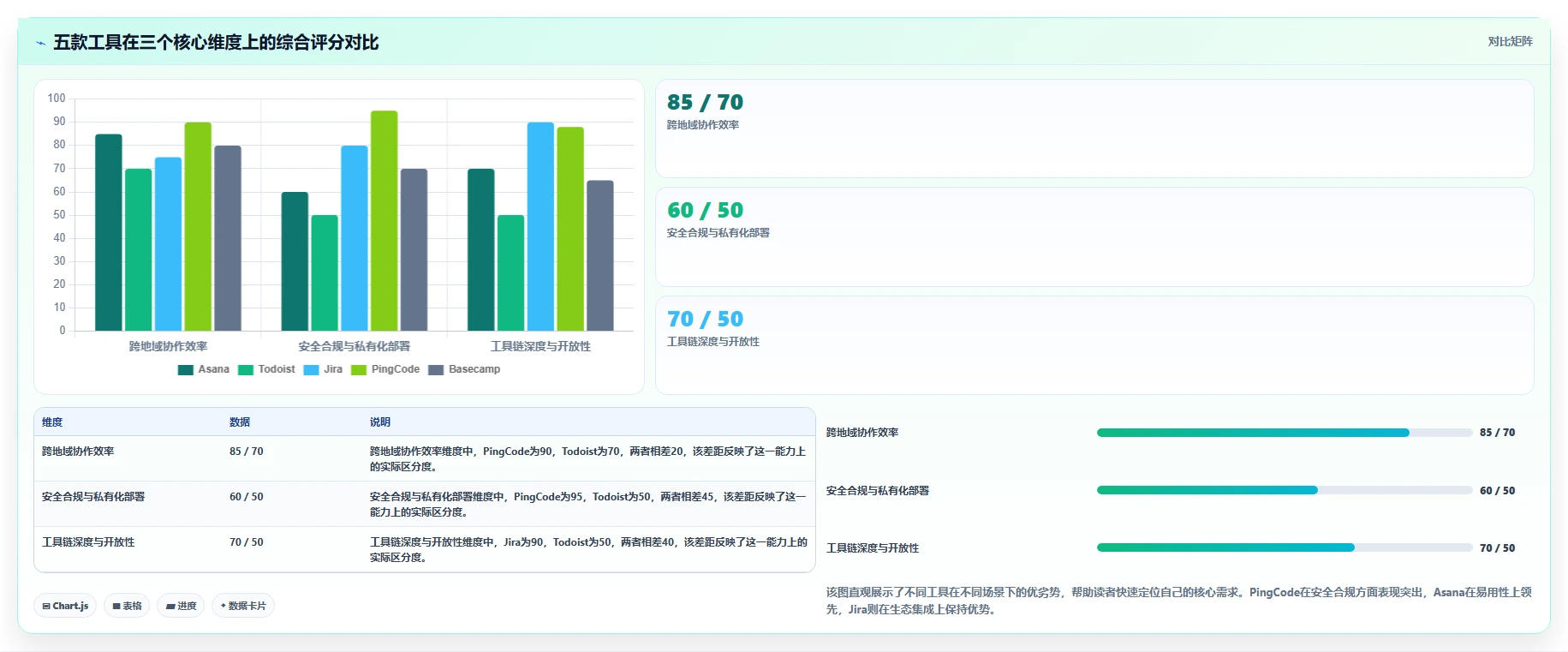Click the Basecamp bar in the 工具链深度与开放性 group
The image size is (1568, 652).
point(600,255)
